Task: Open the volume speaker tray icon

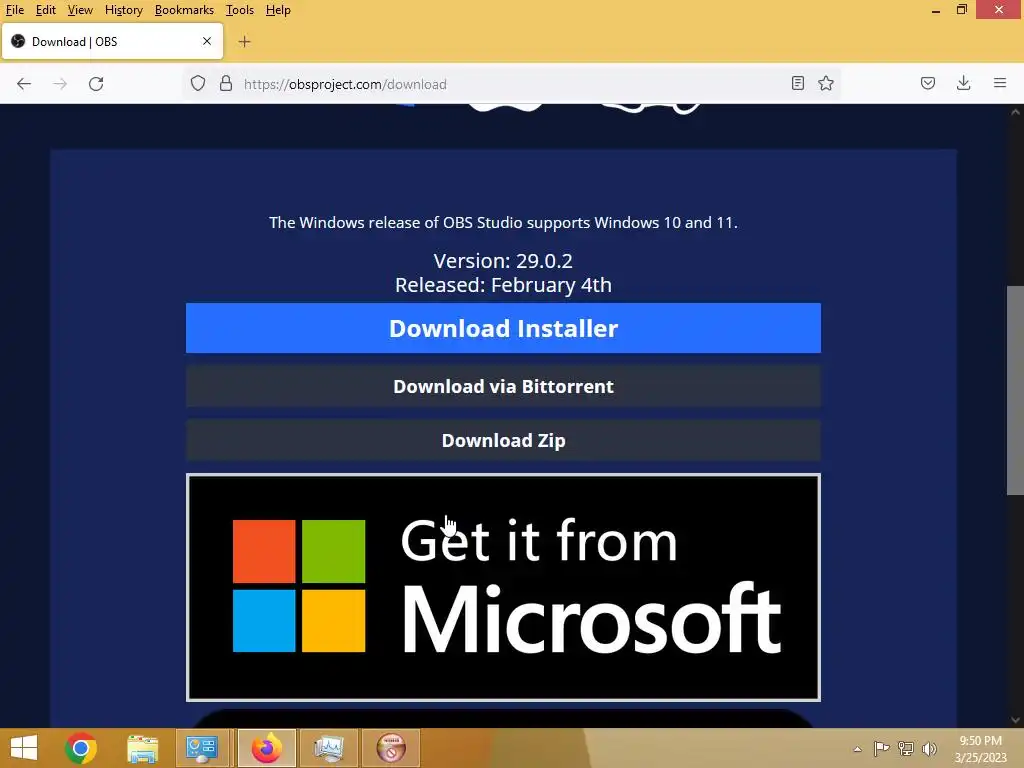Action: pyautogui.click(x=929, y=748)
